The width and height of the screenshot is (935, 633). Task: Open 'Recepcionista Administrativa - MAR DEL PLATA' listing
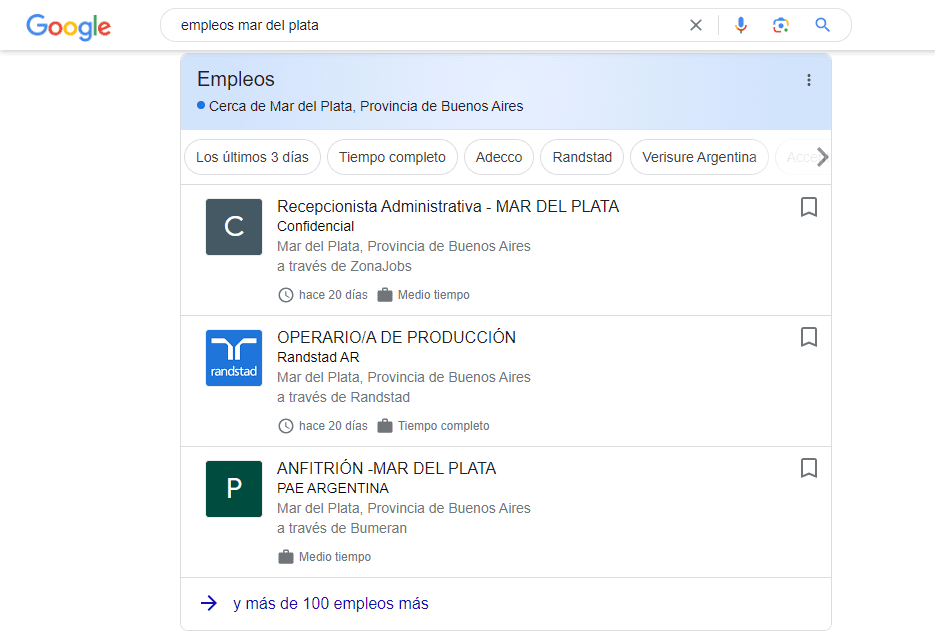448,207
